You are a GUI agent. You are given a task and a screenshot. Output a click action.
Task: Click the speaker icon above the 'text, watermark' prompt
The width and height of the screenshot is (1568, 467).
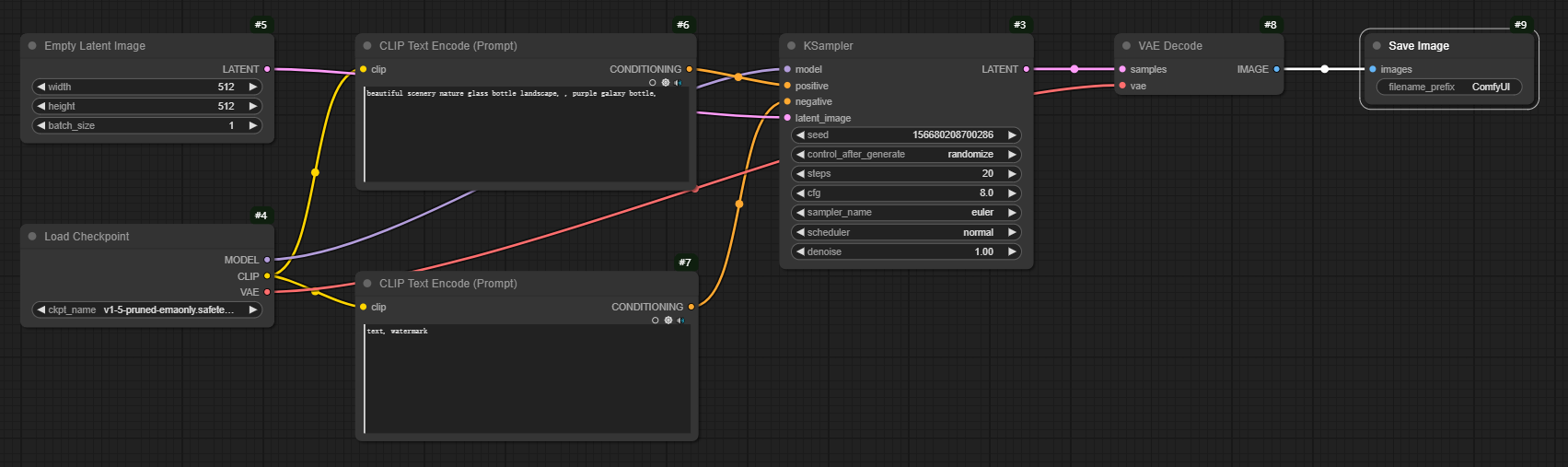[x=680, y=321]
